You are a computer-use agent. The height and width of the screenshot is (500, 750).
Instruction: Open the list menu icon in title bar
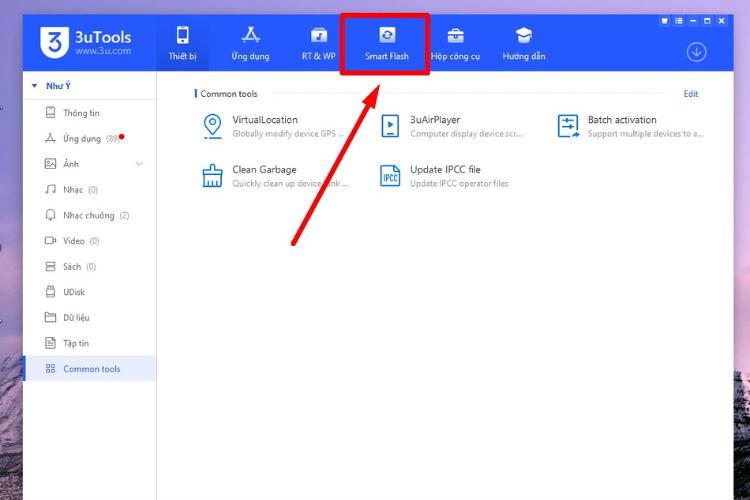(679, 21)
